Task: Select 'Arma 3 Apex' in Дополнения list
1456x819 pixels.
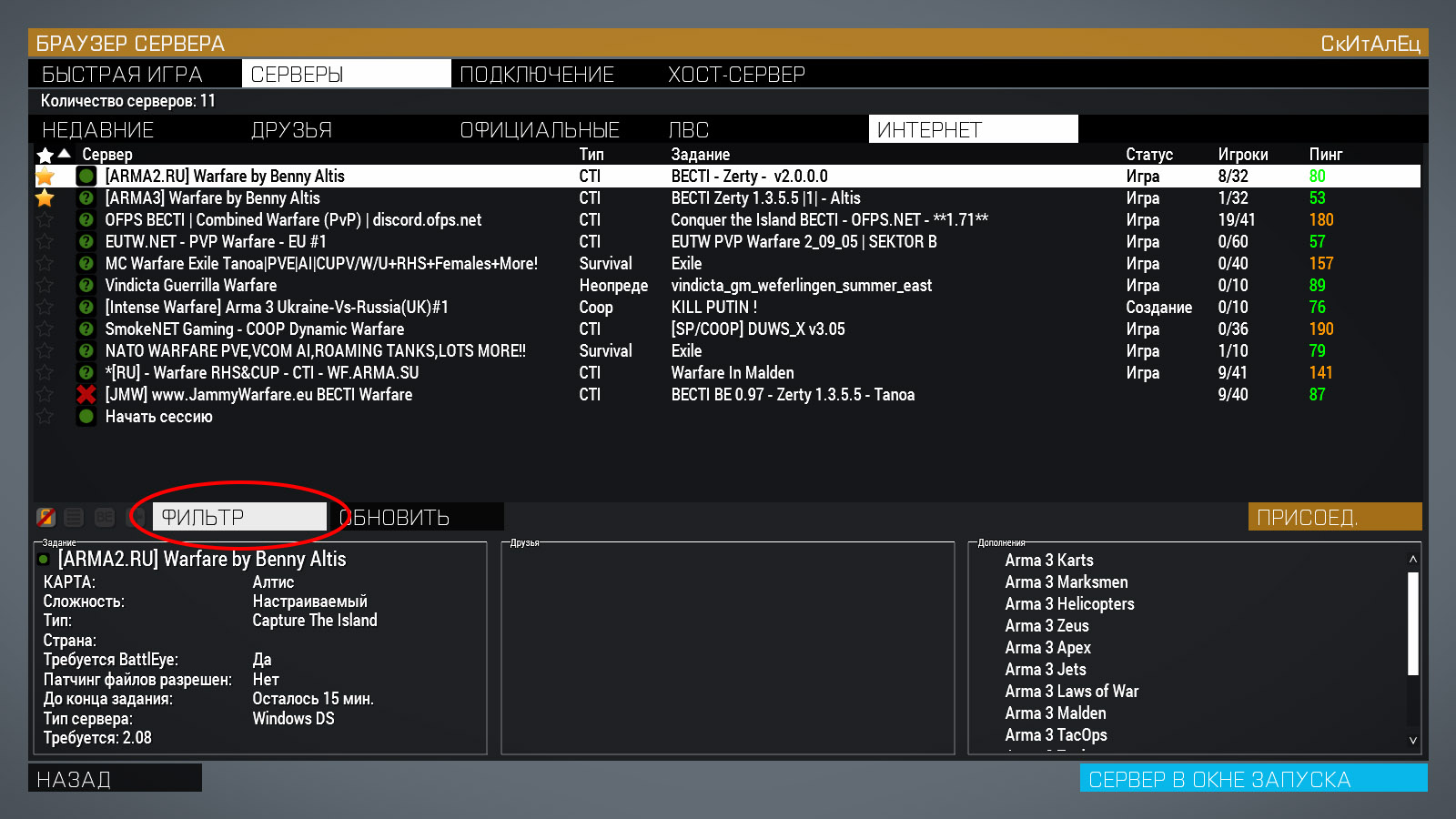Action: click(x=1047, y=648)
